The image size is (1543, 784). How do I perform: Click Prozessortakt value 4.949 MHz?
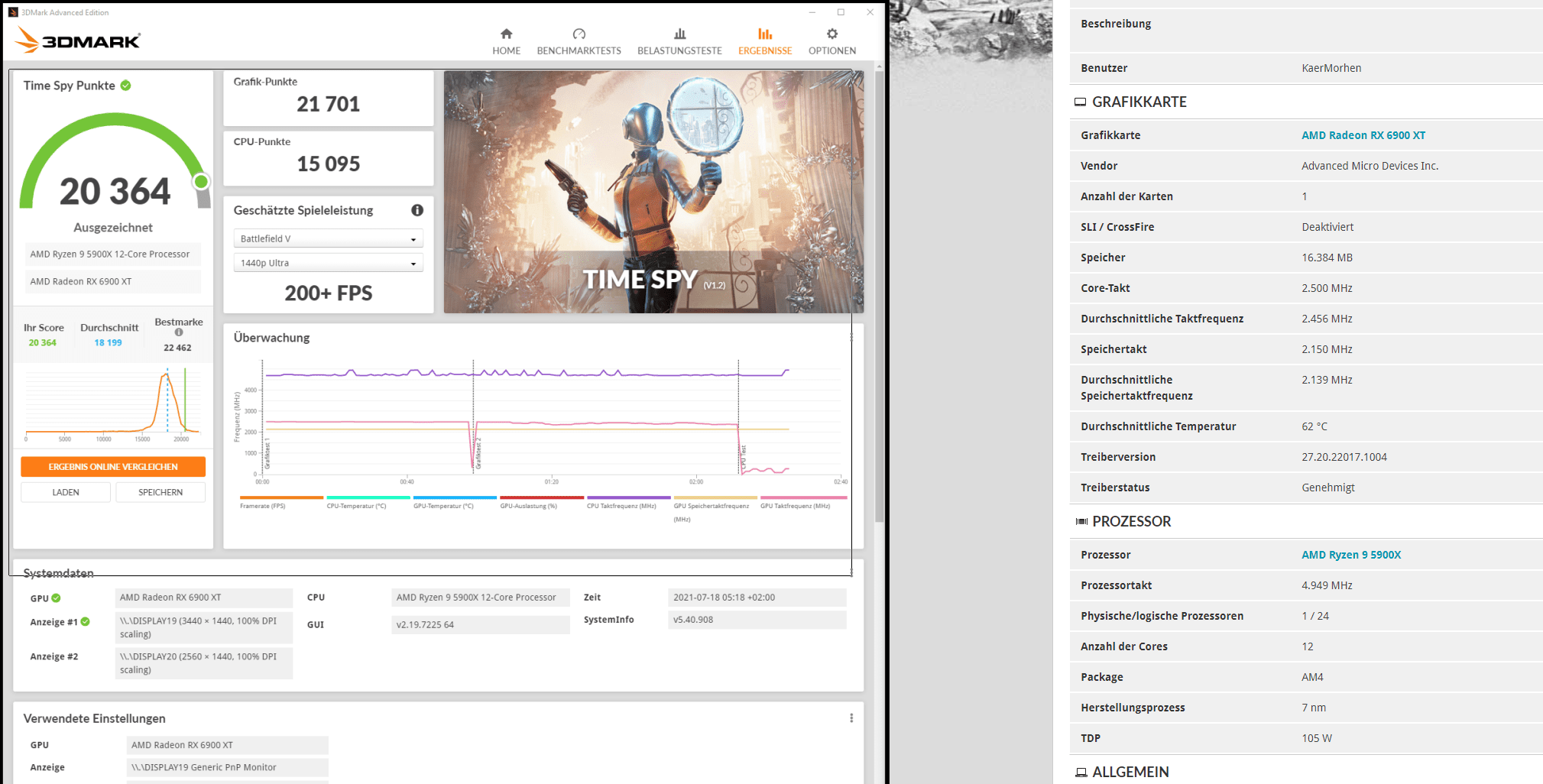click(x=1327, y=585)
